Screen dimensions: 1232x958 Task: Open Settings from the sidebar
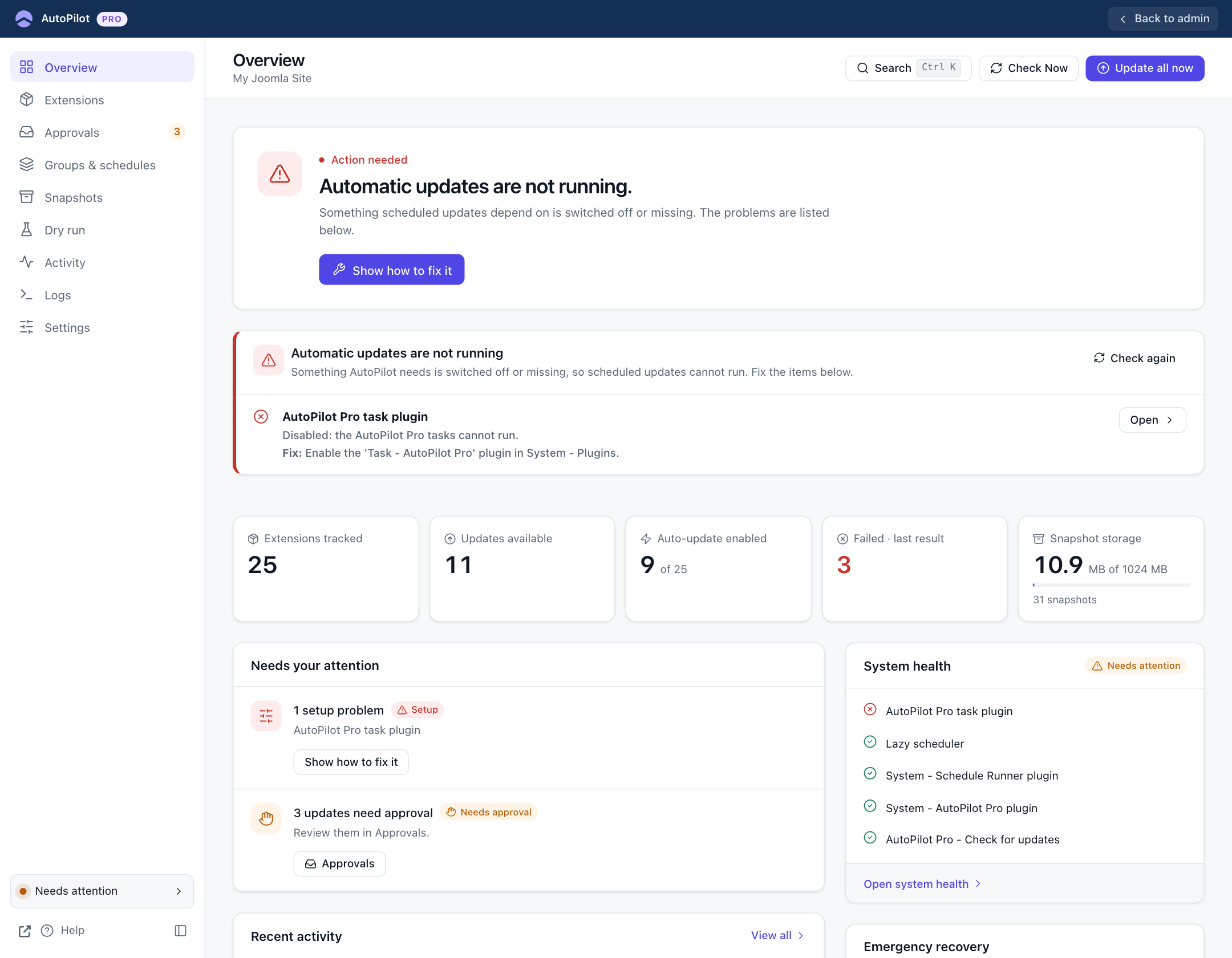(102, 327)
